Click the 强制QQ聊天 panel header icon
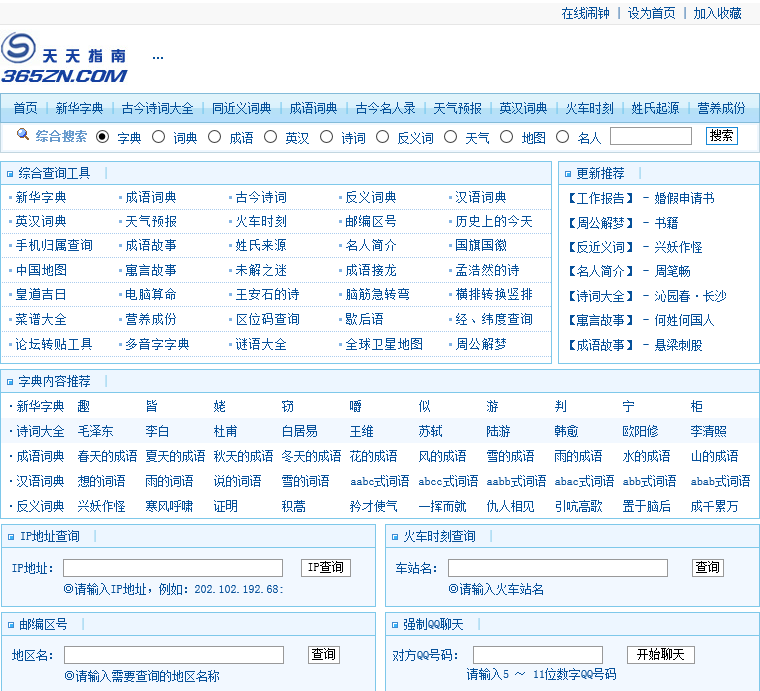 point(394,625)
